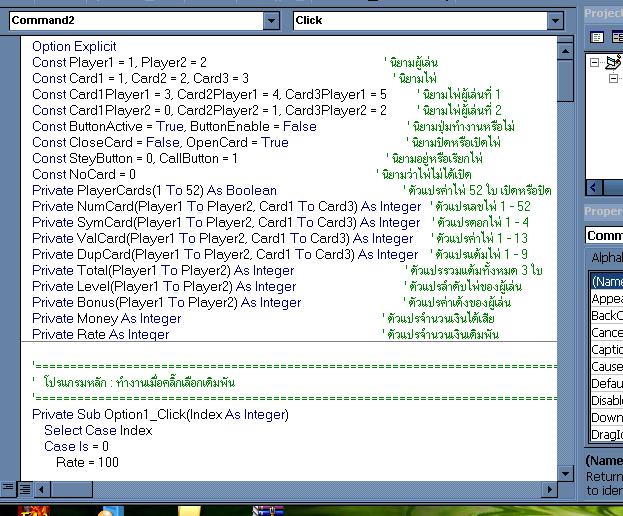Click the 'Const ButtonActive = True' line
This screenshot has width=623, height=516.
point(174,126)
